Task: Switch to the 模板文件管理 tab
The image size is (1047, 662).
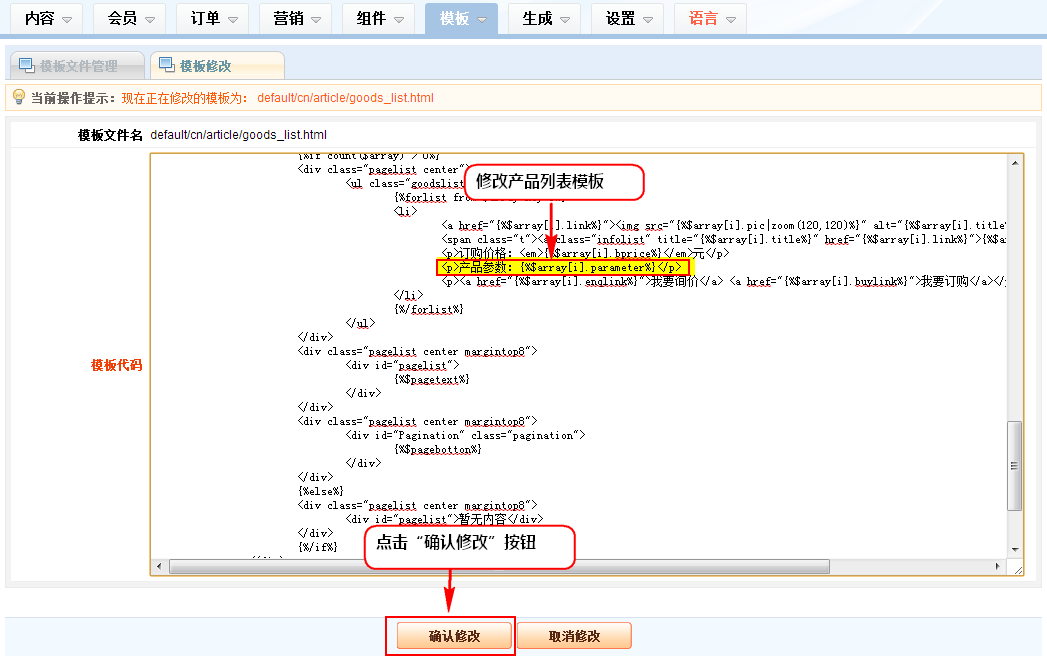Action: pos(78,66)
